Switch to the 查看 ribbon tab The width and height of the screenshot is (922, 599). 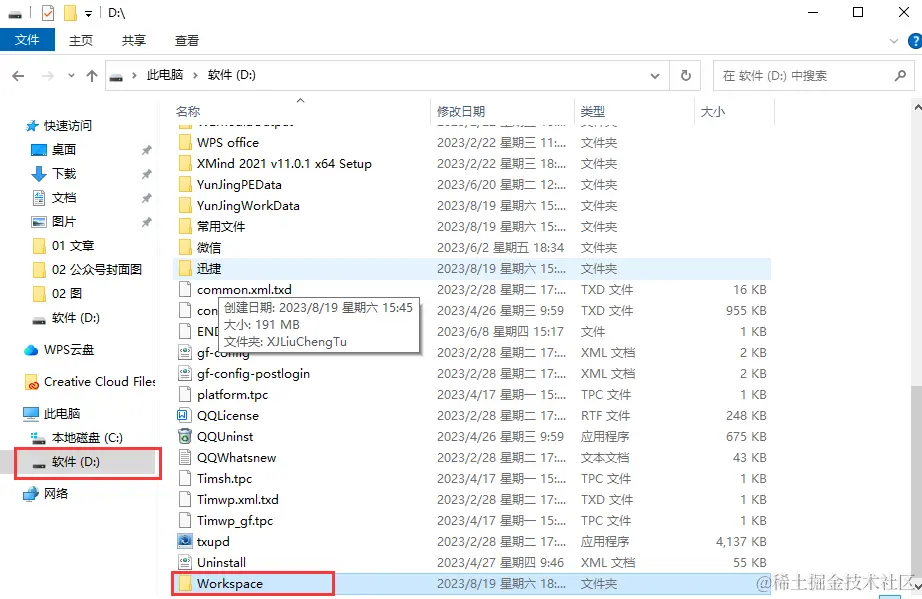click(x=186, y=41)
